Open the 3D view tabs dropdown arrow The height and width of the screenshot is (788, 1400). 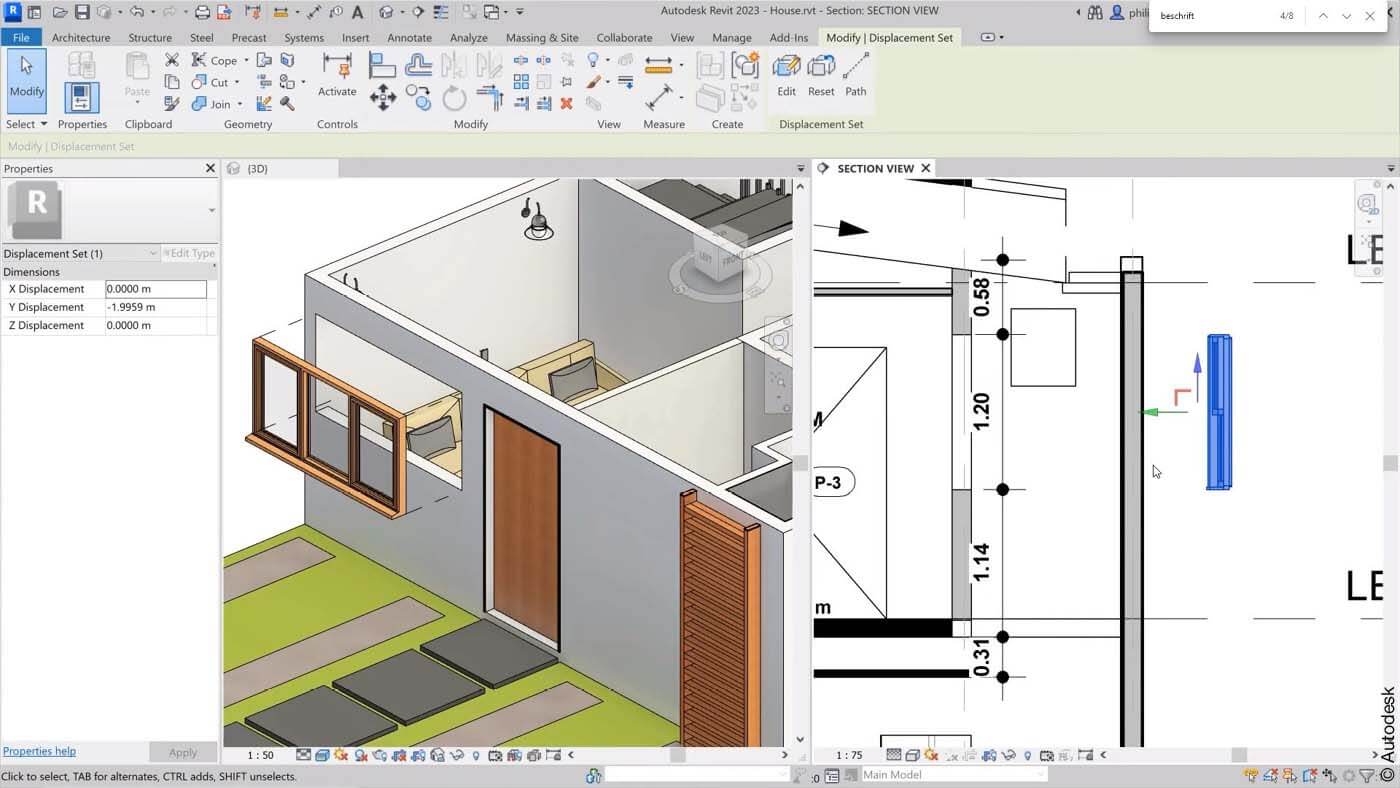800,168
